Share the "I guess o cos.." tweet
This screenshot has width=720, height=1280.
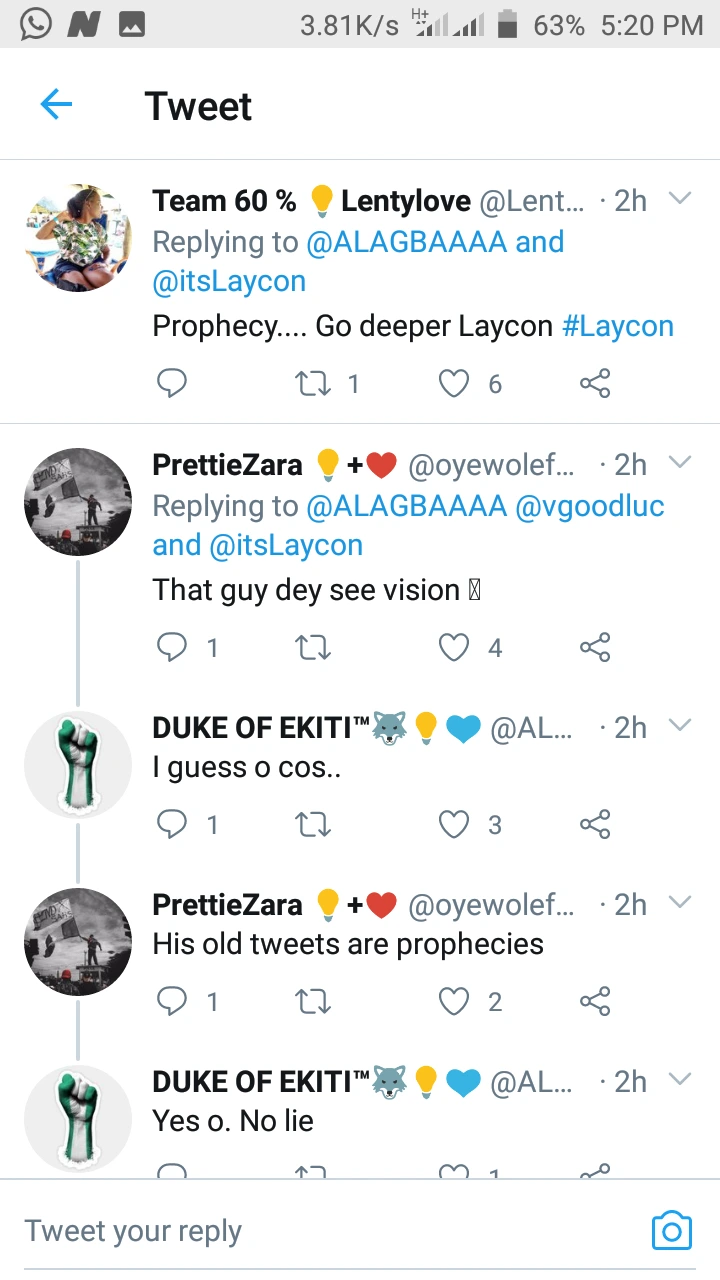point(595,824)
